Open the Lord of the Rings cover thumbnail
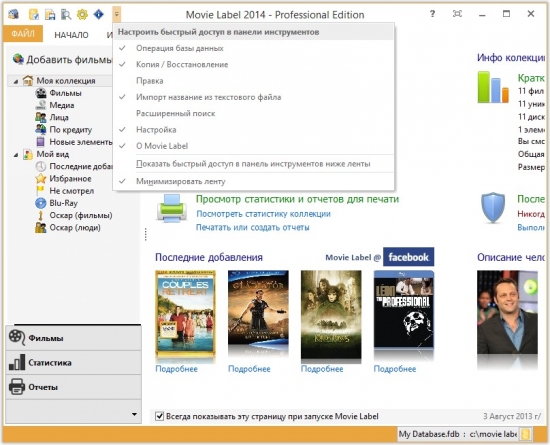550x445 pixels. (x=331, y=314)
